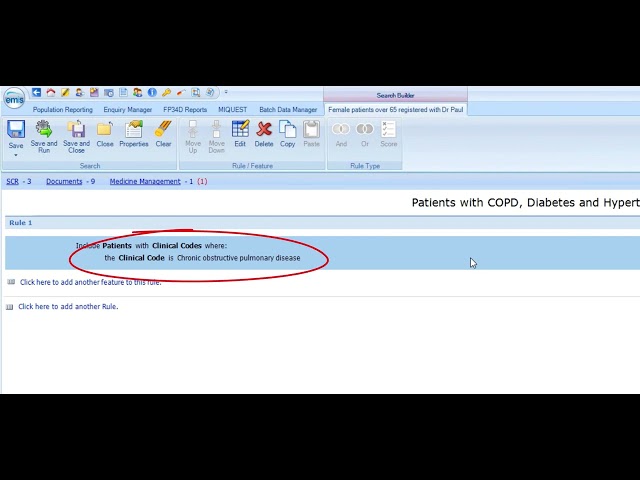This screenshot has height=480, width=640.
Task: Click the Close folder button
Action: 105,134
